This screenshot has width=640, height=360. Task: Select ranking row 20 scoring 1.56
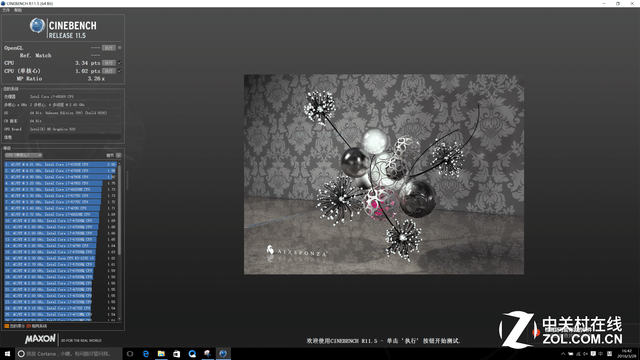point(60,283)
